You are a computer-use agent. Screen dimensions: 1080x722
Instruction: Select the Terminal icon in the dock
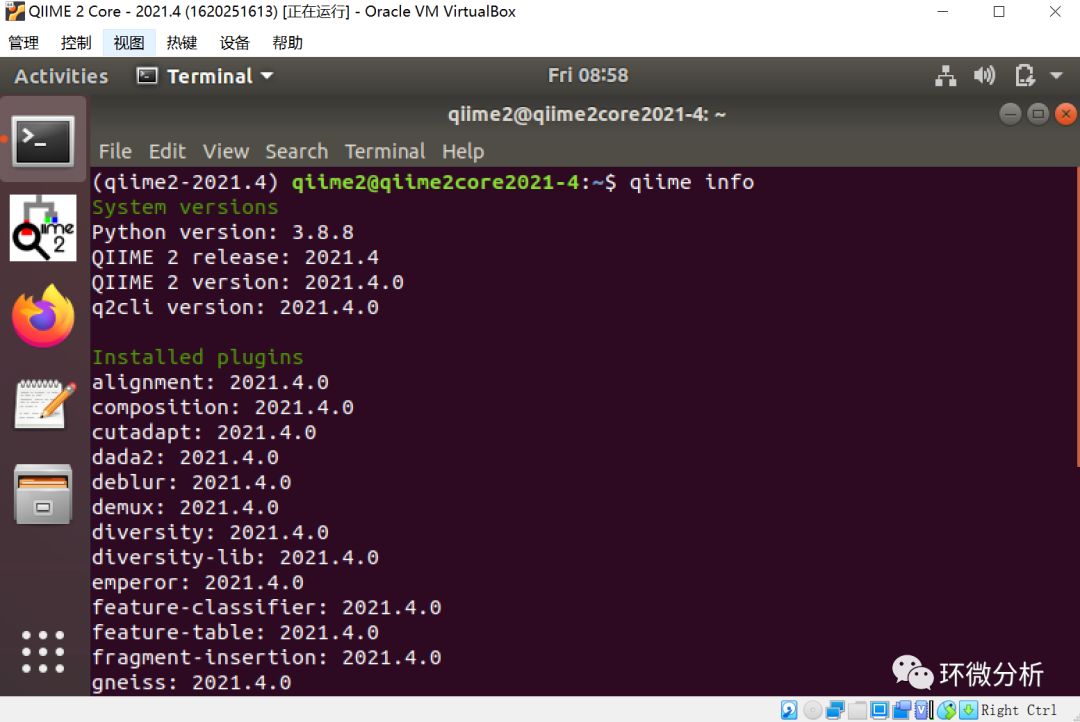[43, 140]
